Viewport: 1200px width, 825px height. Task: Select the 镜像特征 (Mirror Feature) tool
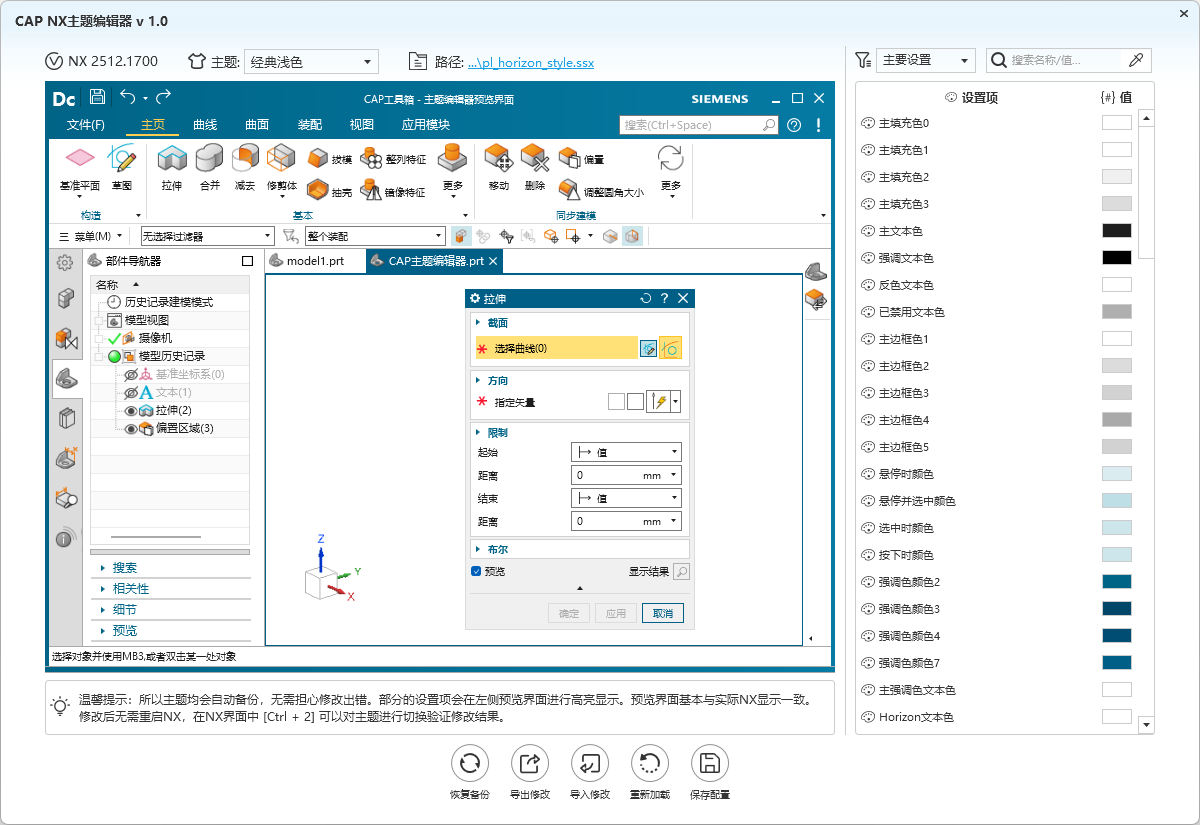click(392, 190)
